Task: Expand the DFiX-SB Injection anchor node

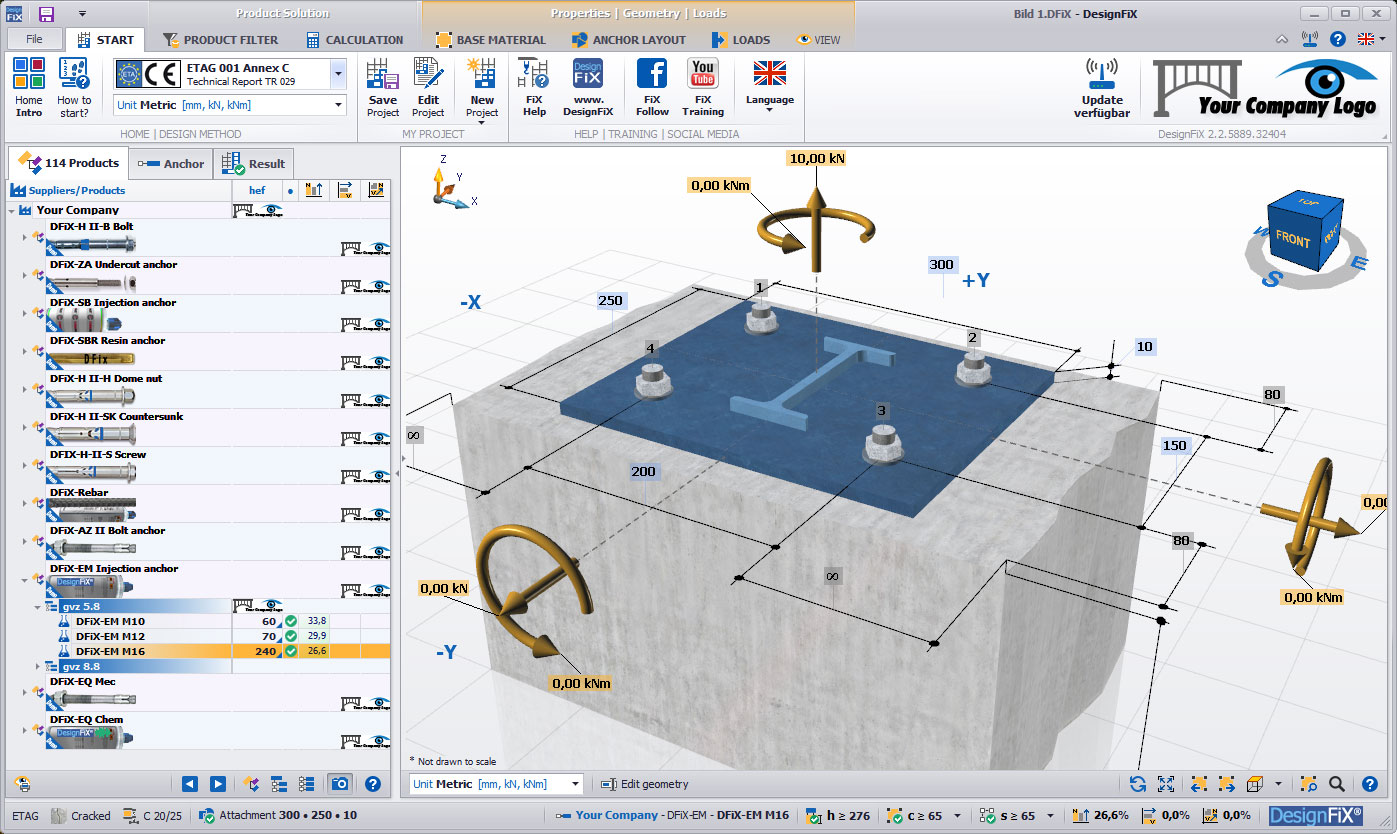Action: coord(25,312)
